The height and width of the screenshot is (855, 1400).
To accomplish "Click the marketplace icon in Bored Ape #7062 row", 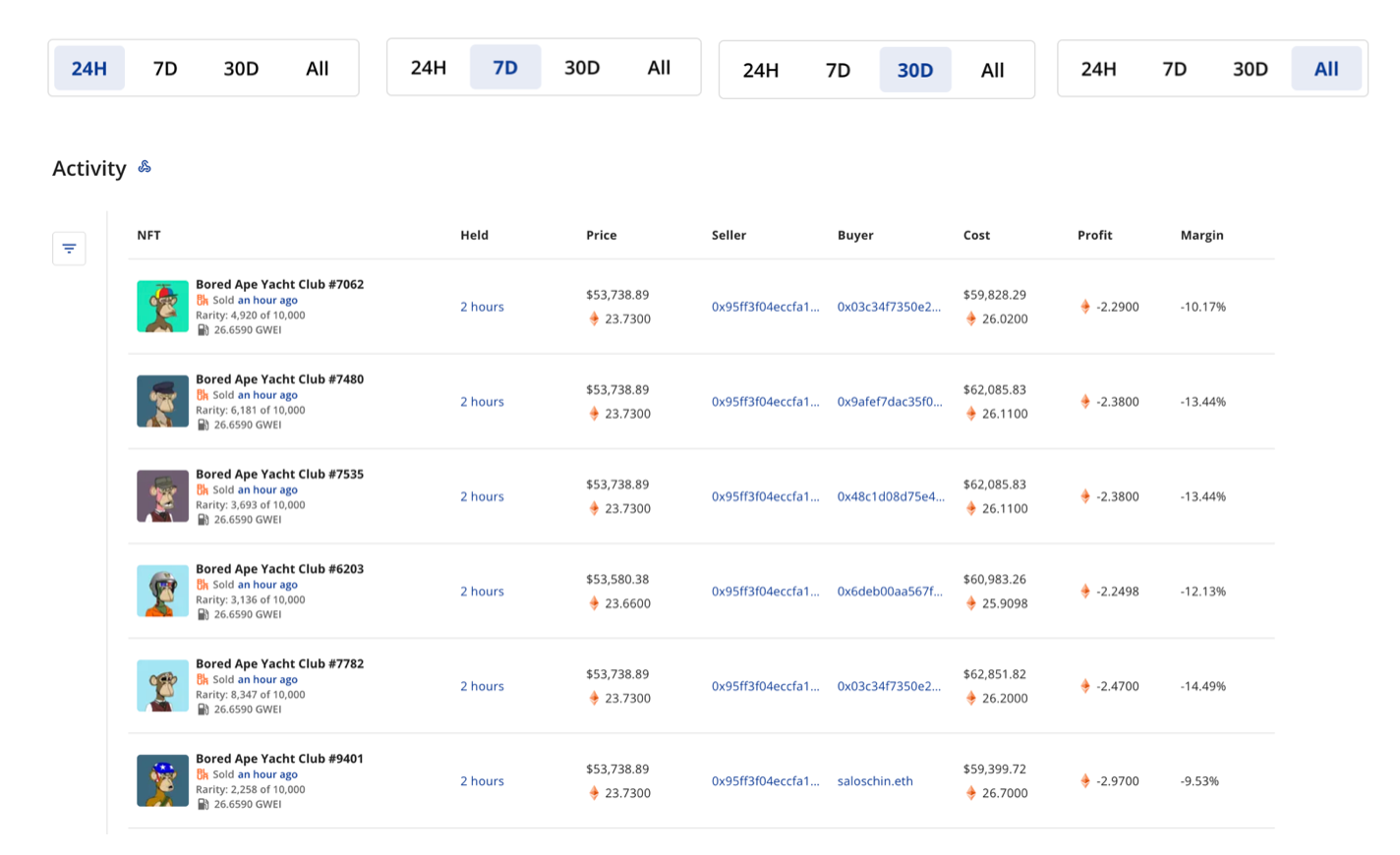I will [202, 301].
